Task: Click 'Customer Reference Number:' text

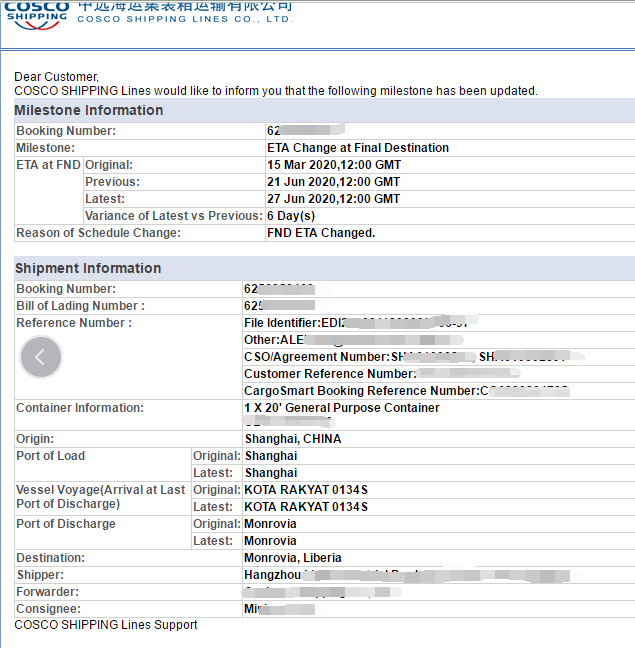Action: tap(331, 374)
